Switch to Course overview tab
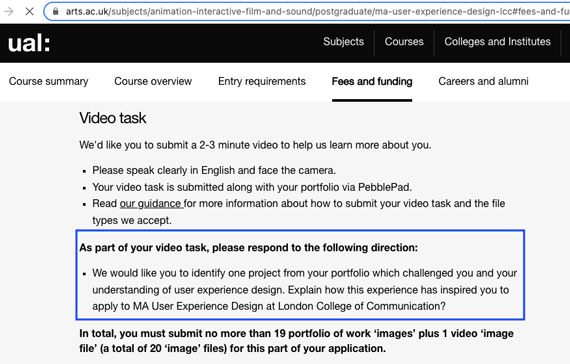570x364 pixels. [x=153, y=81]
